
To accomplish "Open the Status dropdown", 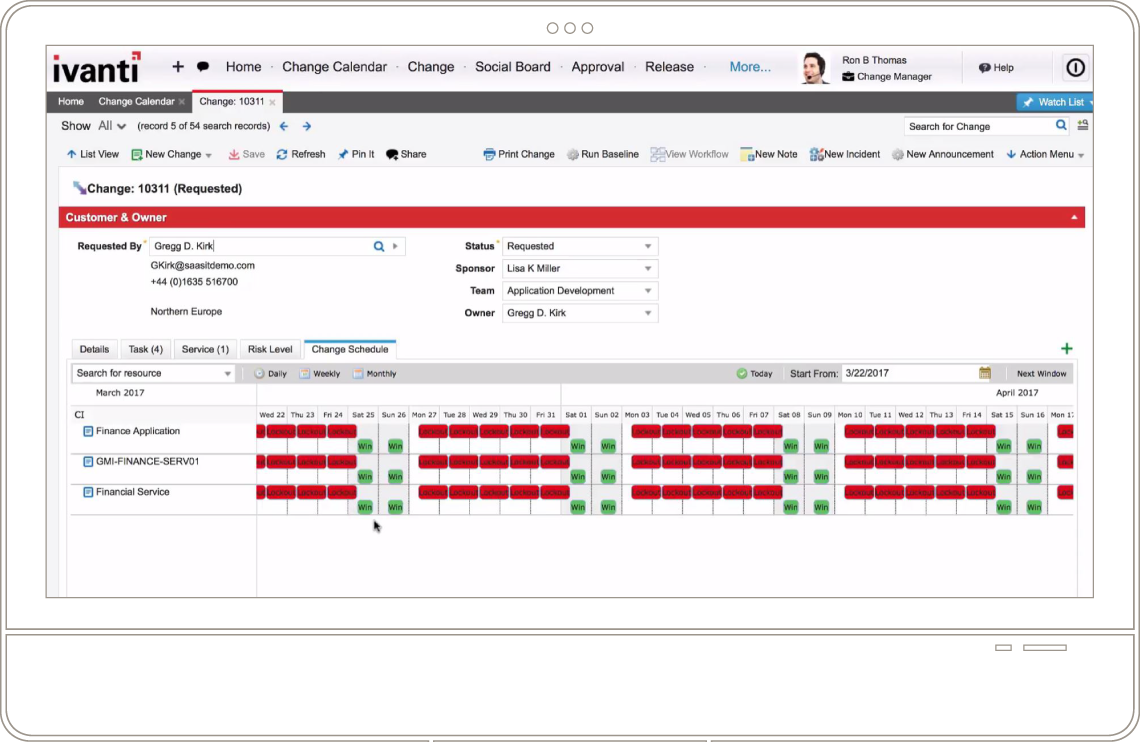I will 648,246.
